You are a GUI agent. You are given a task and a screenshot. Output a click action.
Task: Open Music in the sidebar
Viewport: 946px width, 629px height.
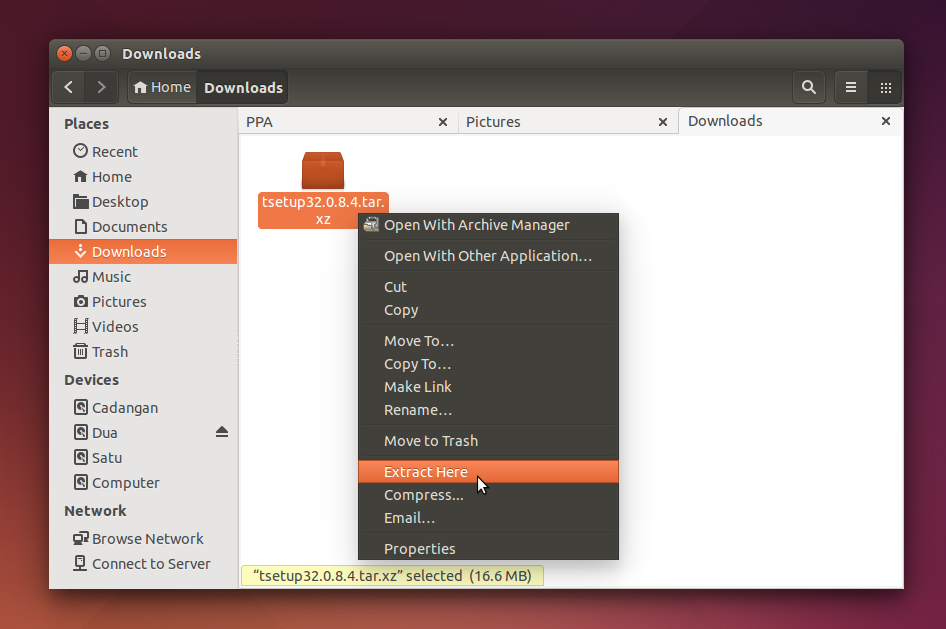click(x=143, y=277)
